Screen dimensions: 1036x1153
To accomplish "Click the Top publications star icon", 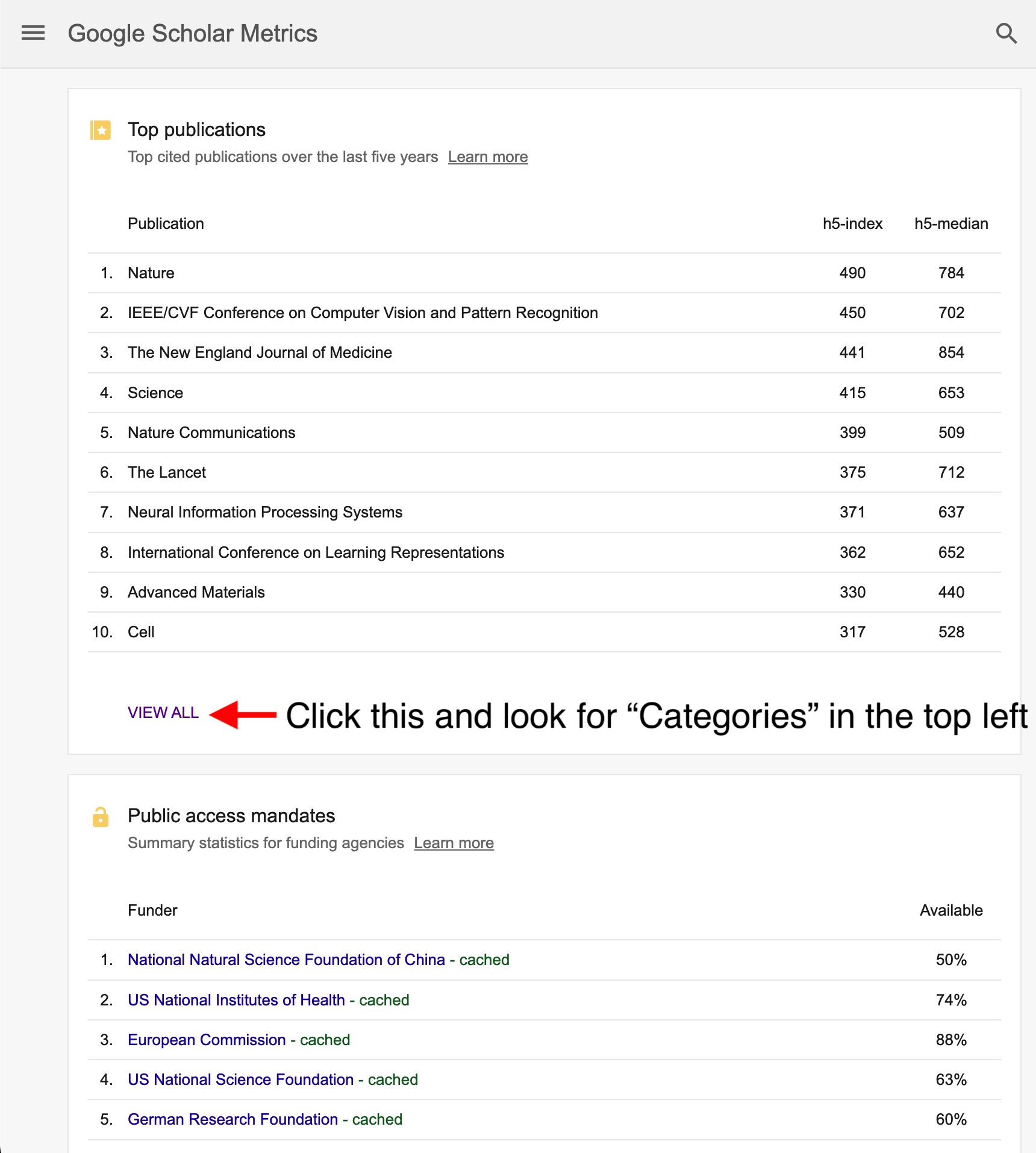I will tap(101, 130).
